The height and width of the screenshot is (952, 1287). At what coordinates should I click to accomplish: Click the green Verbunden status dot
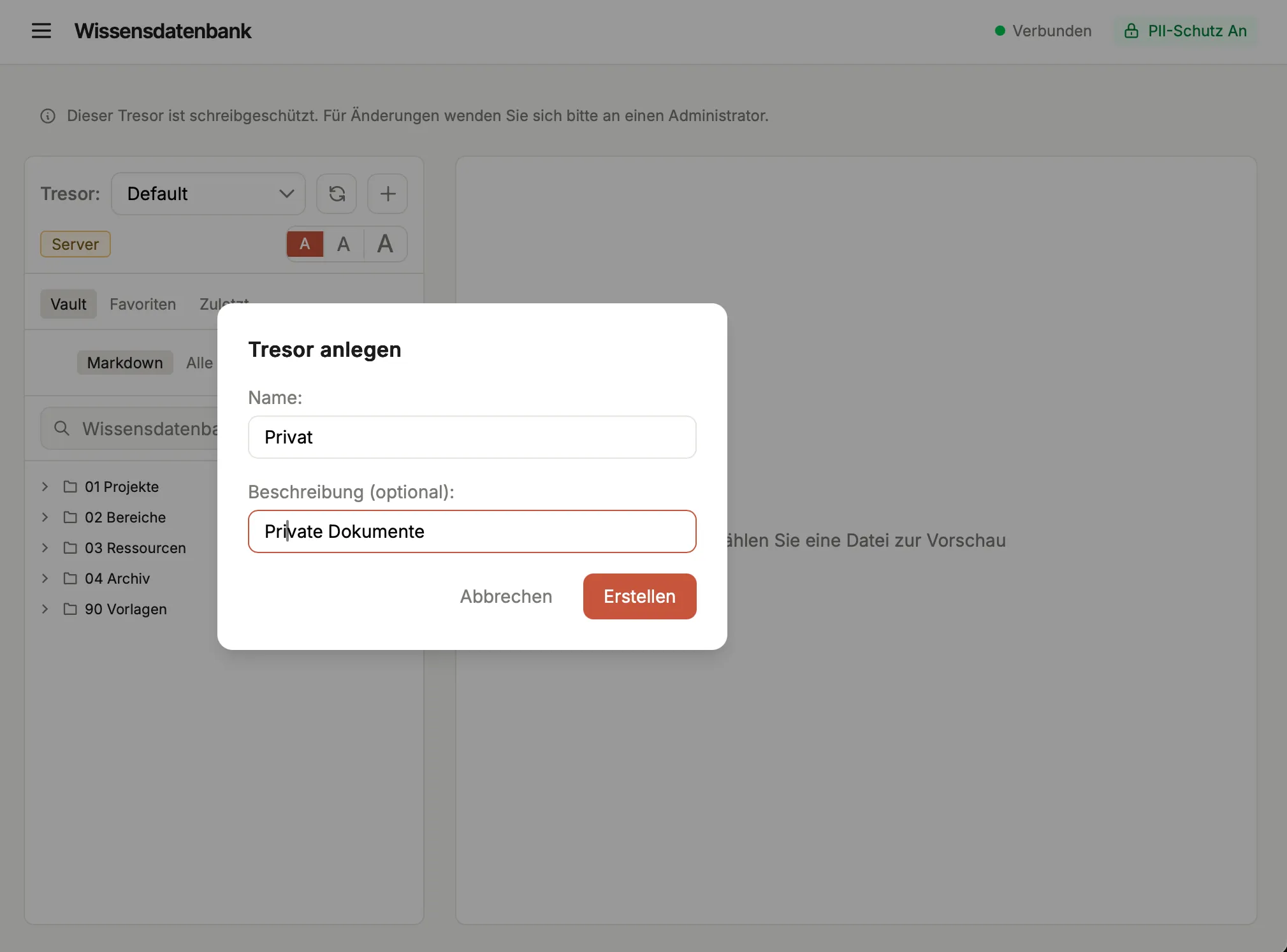click(x=1000, y=31)
